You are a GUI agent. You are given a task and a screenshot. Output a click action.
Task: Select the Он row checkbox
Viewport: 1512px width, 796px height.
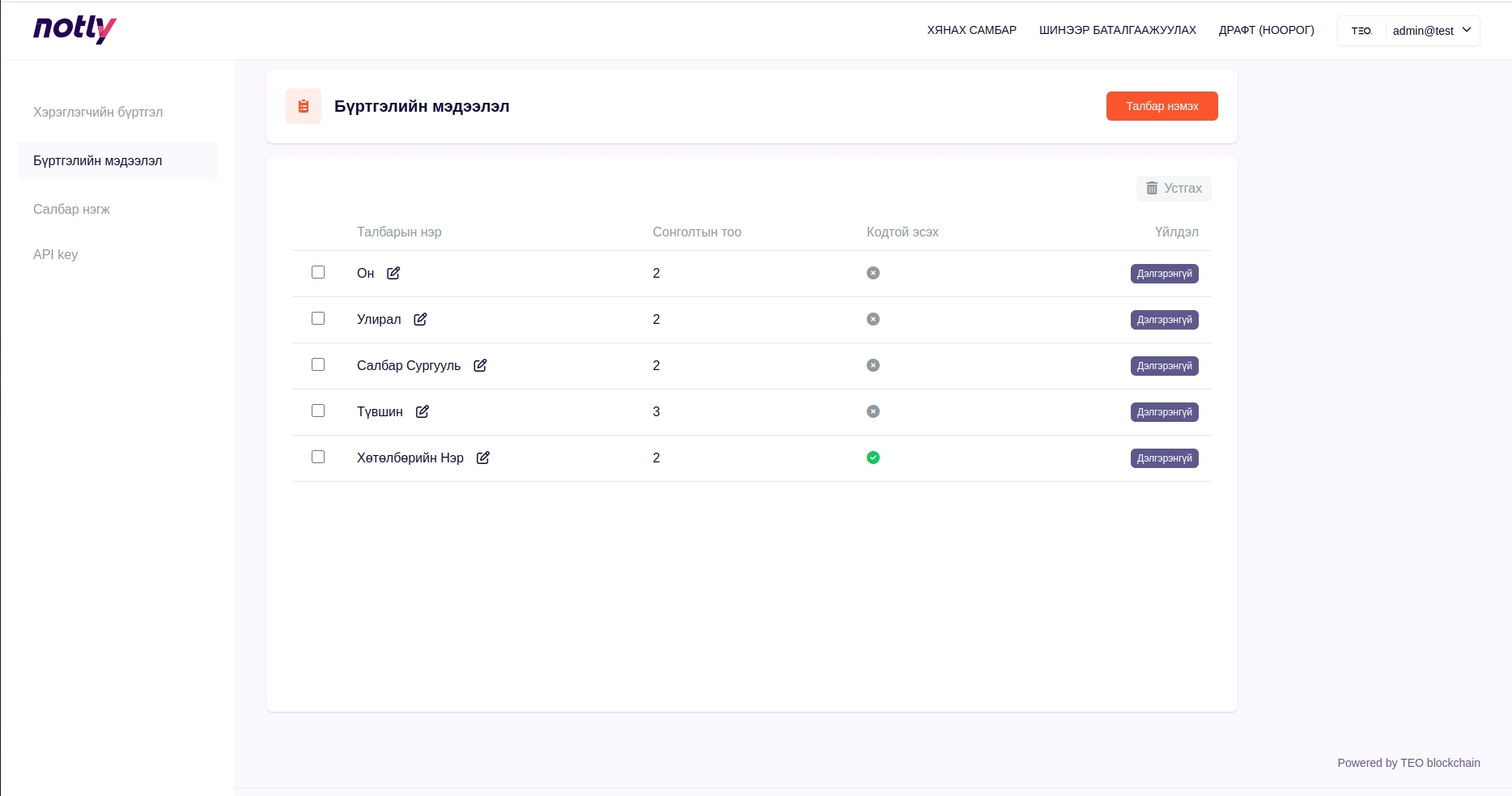coord(318,272)
